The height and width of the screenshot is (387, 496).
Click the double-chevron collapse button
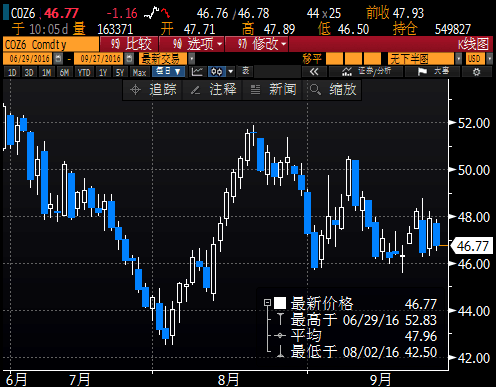pos(314,72)
